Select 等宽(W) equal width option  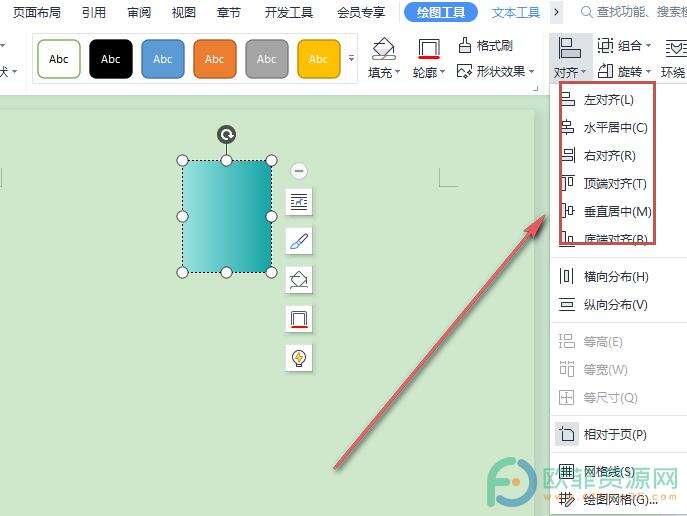[618, 370]
